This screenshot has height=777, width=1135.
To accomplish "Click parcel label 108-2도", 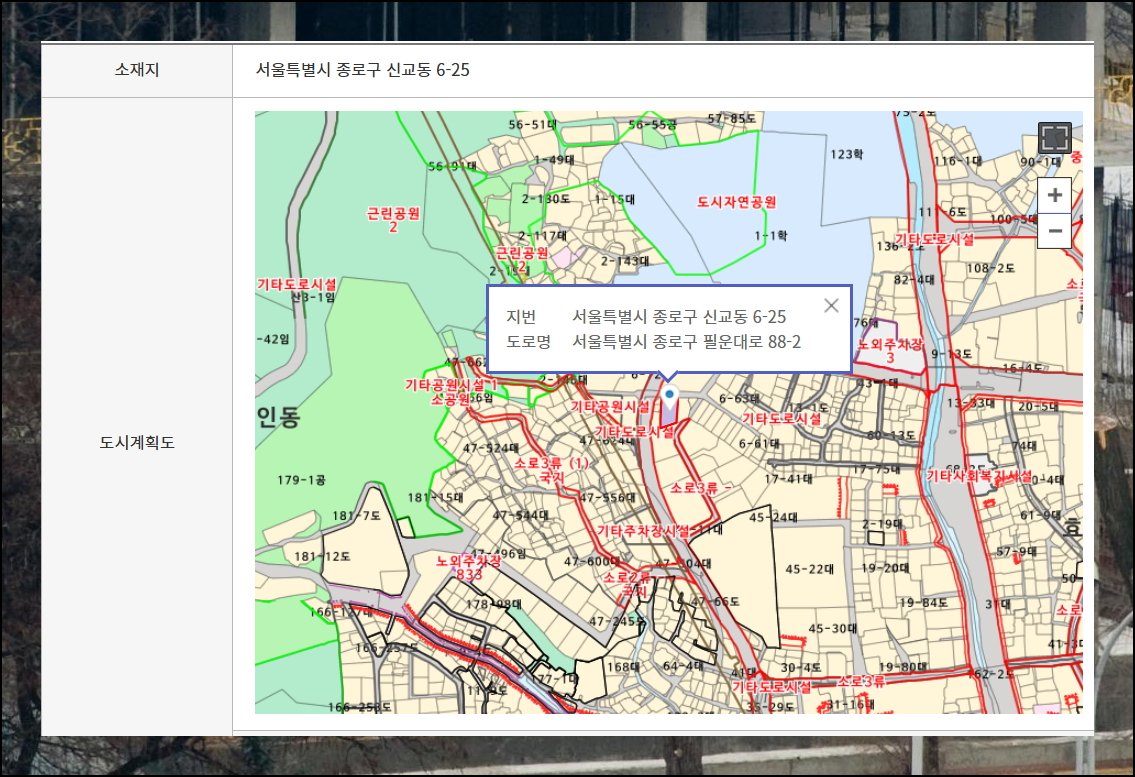I will [x=990, y=268].
